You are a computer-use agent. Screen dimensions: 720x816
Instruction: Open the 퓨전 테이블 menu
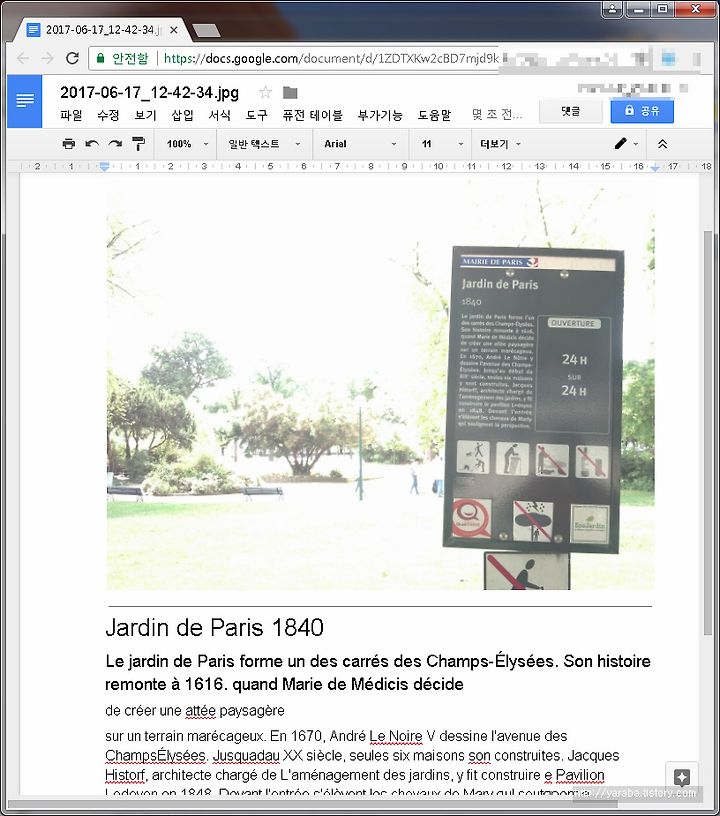pos(313,115)
